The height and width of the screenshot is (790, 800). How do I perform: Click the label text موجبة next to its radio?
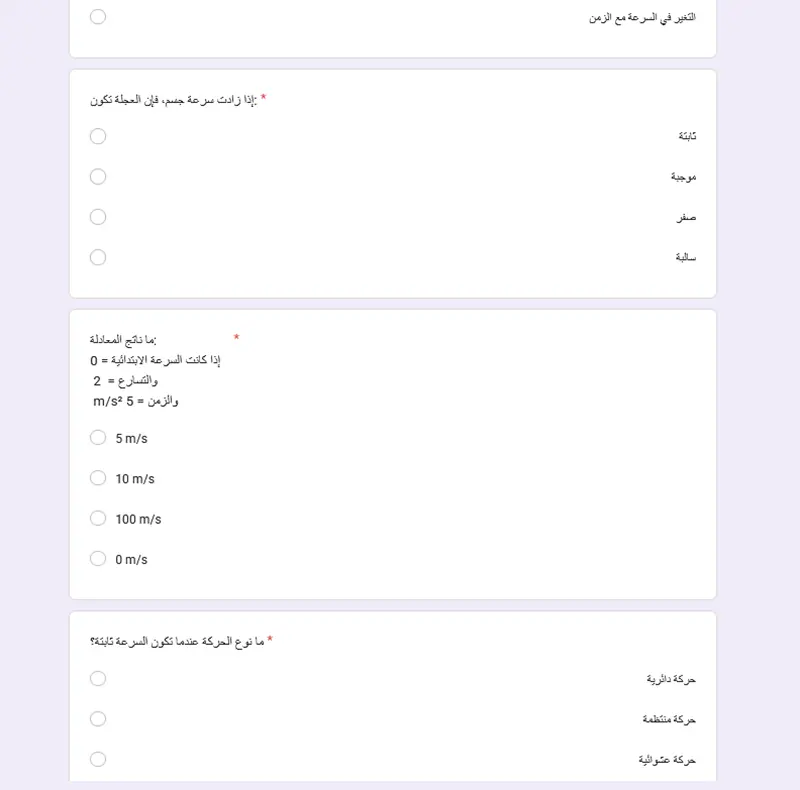[x=685, y=175]
